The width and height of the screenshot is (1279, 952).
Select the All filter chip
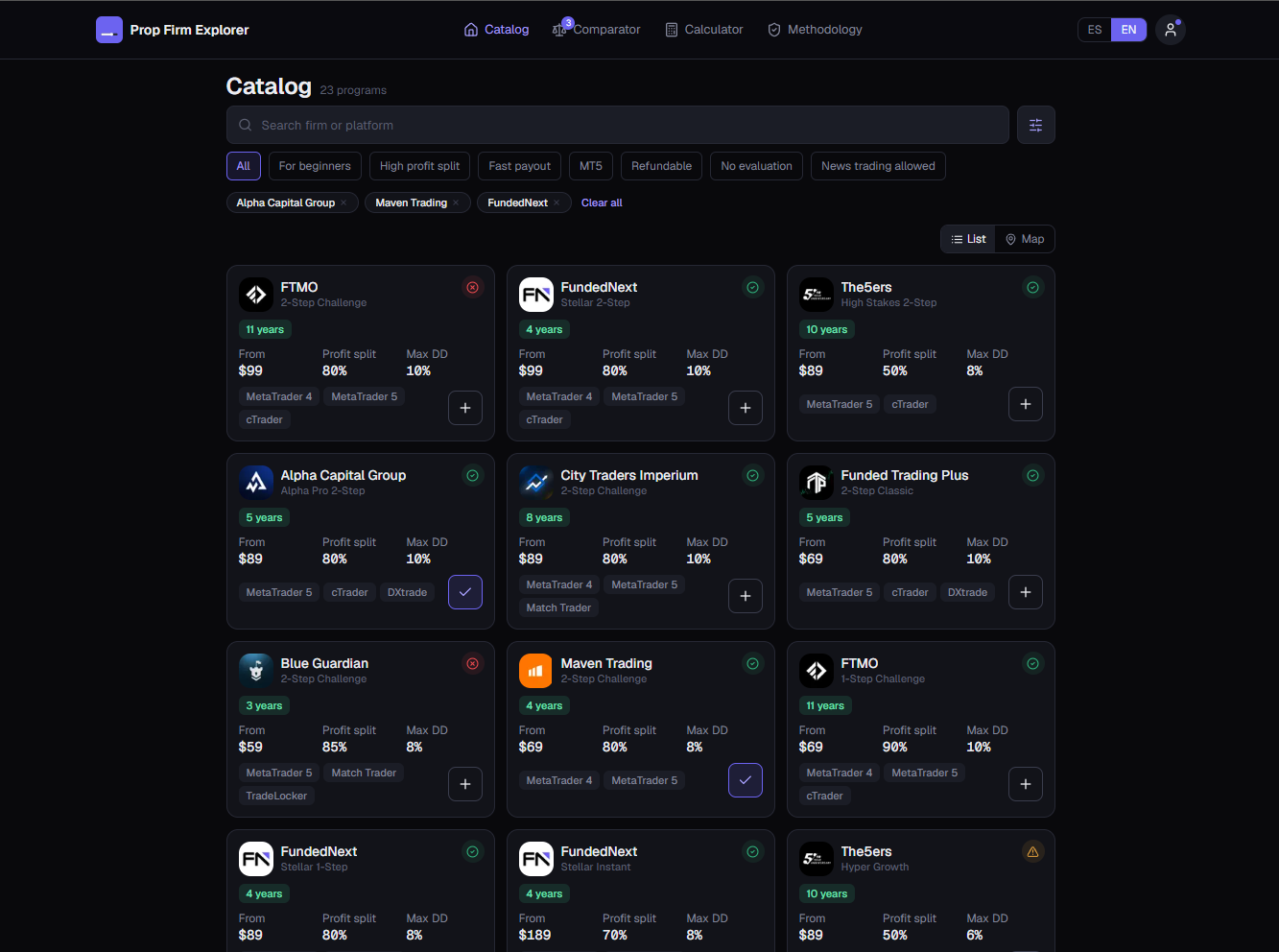[244, 166]
